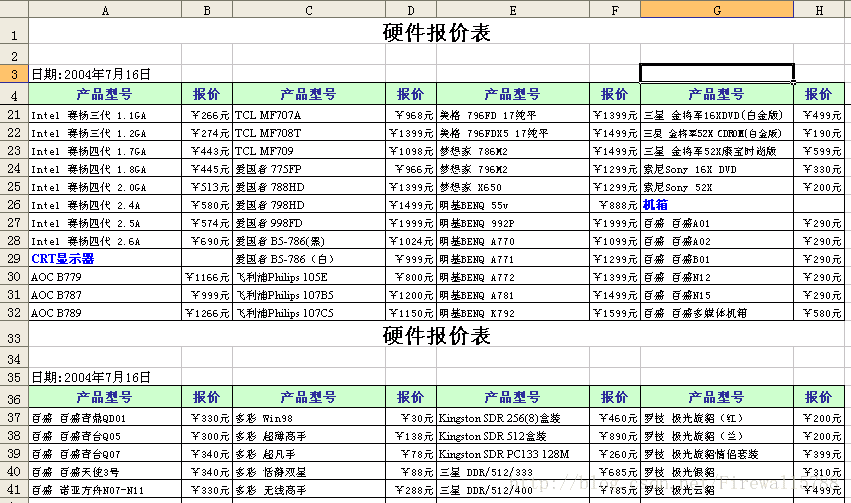The image size is (851, 503).
Task: Select row 41 header
Action: (x=14, y=489)
